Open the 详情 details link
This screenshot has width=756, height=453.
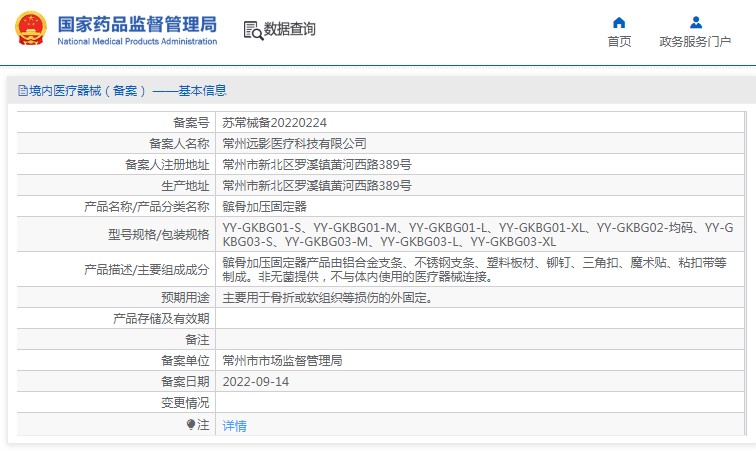click(x=234, y=426)
